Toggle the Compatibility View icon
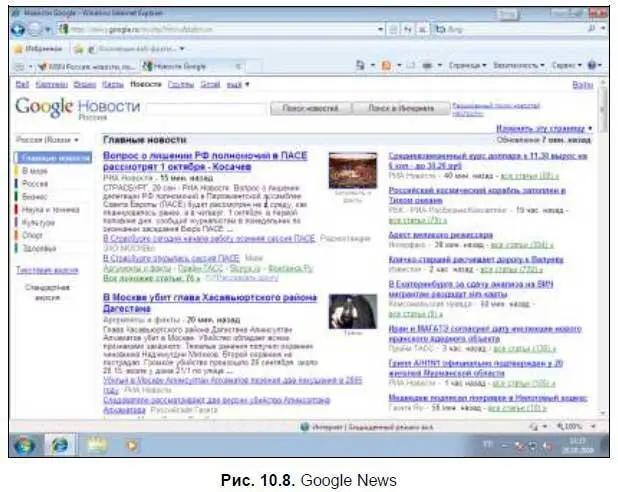The image size is (618, 492). click(x=393, y=29)
